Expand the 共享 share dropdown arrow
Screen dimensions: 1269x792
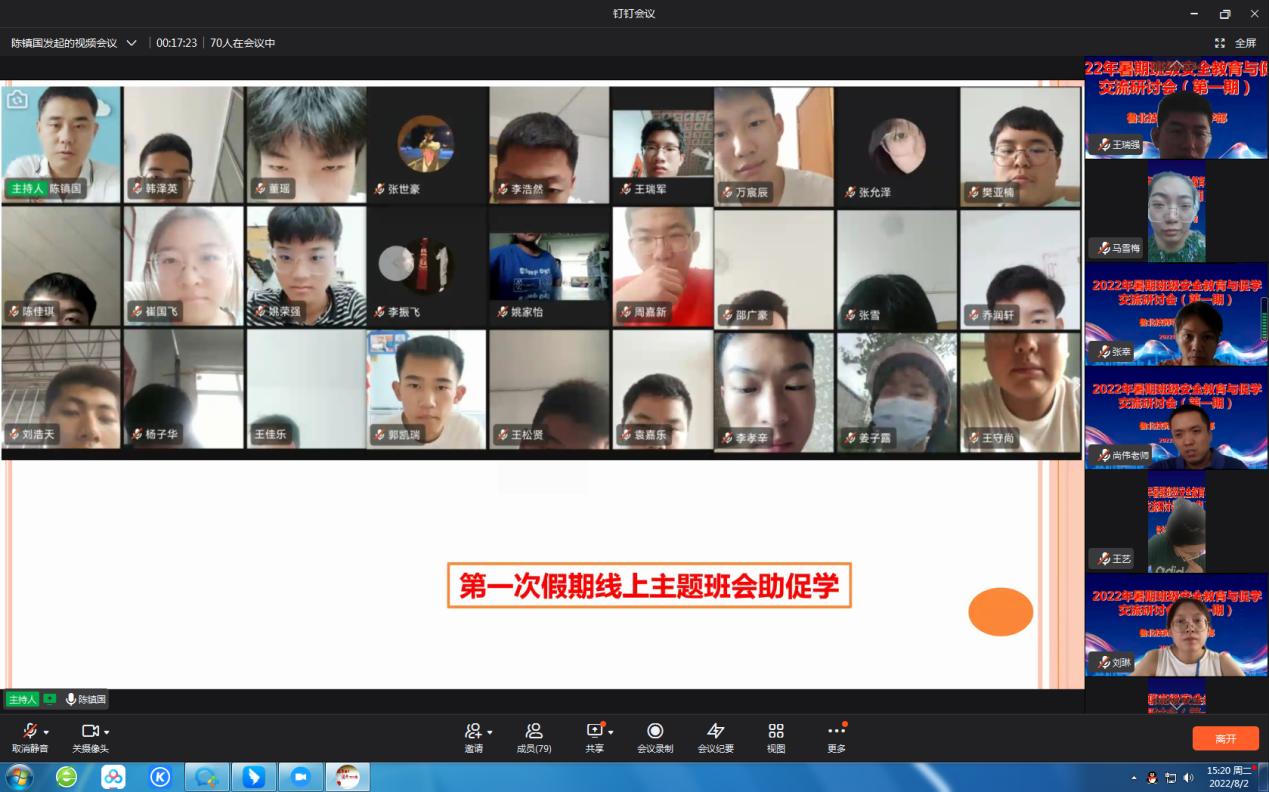pyautogui.click(x=611, y=732)
